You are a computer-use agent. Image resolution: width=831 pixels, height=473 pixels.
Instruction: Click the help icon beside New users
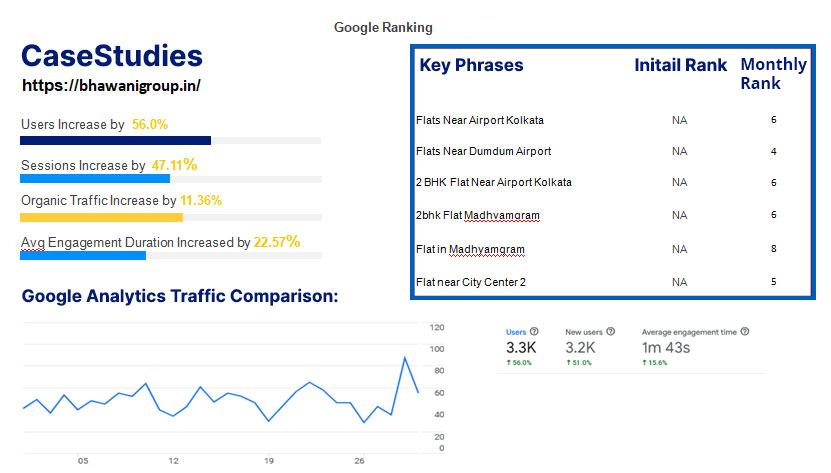[x=611, y=331]
